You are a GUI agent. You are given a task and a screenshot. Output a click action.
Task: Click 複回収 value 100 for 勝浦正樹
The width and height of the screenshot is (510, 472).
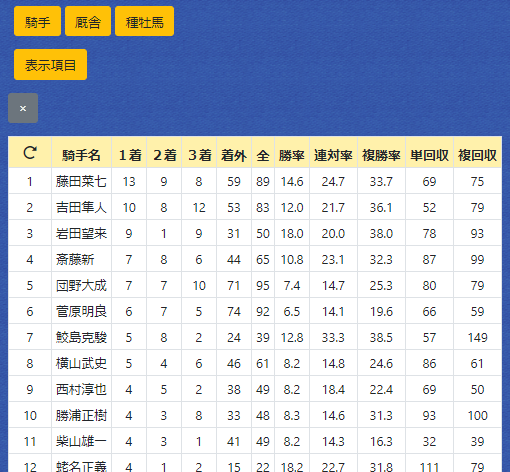(x=477, y=416)
